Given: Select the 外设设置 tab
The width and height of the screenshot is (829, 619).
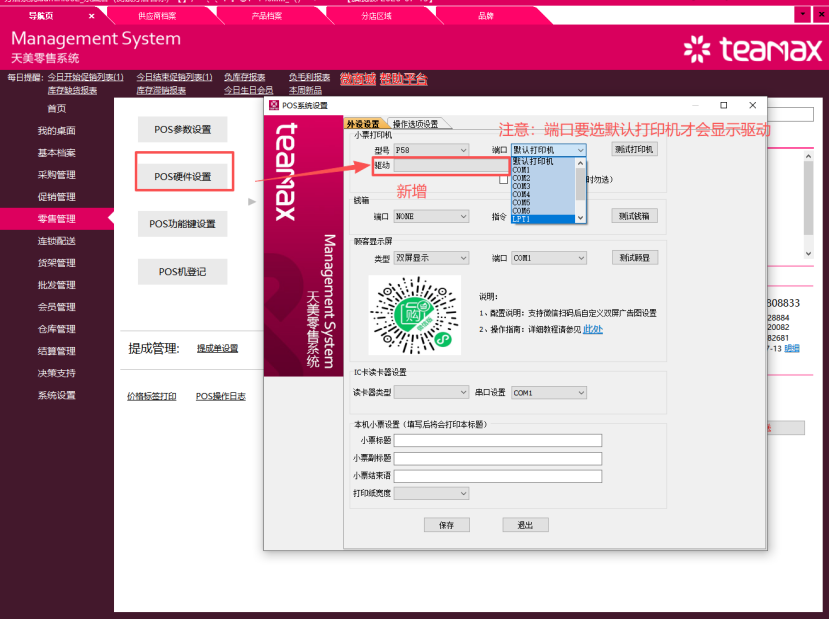Looking at the screenshot, I should (x=364, y=124).
